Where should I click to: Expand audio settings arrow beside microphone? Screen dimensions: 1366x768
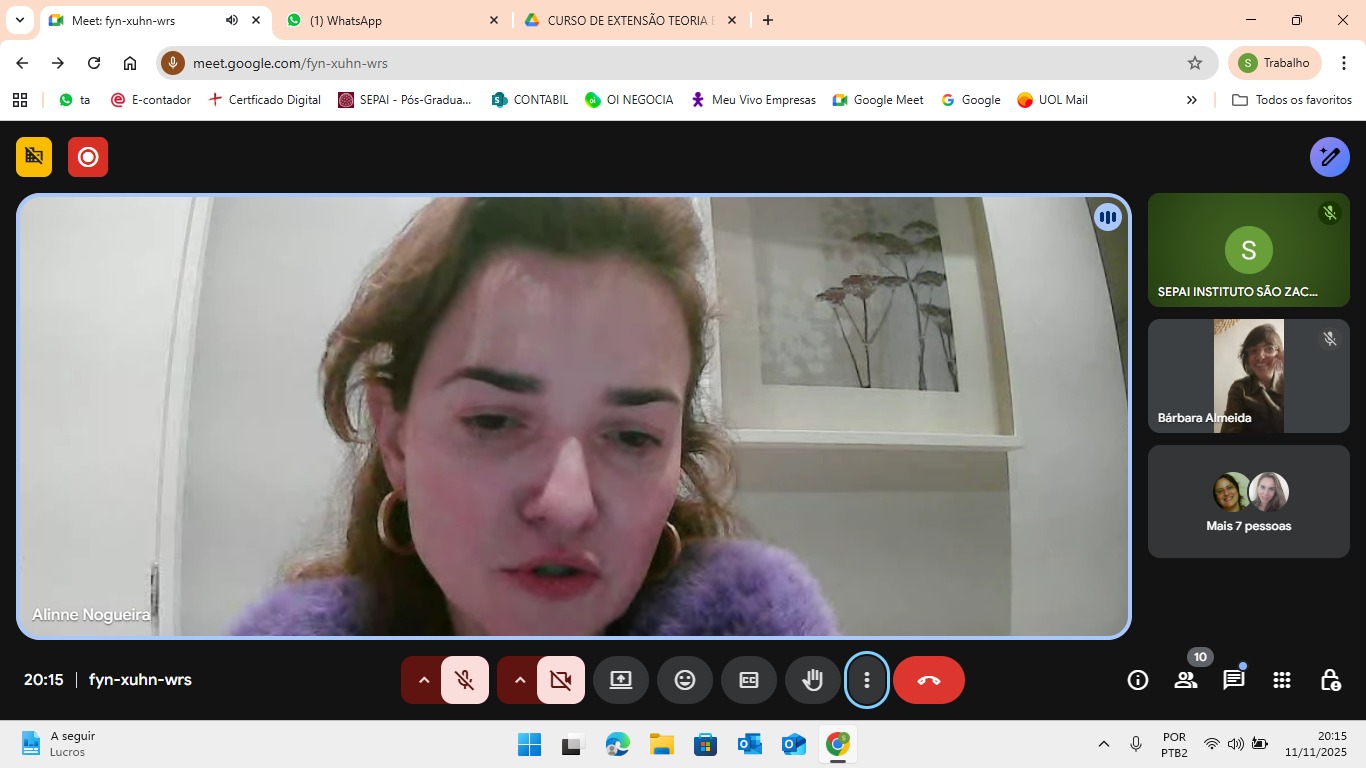pos(423,680)
